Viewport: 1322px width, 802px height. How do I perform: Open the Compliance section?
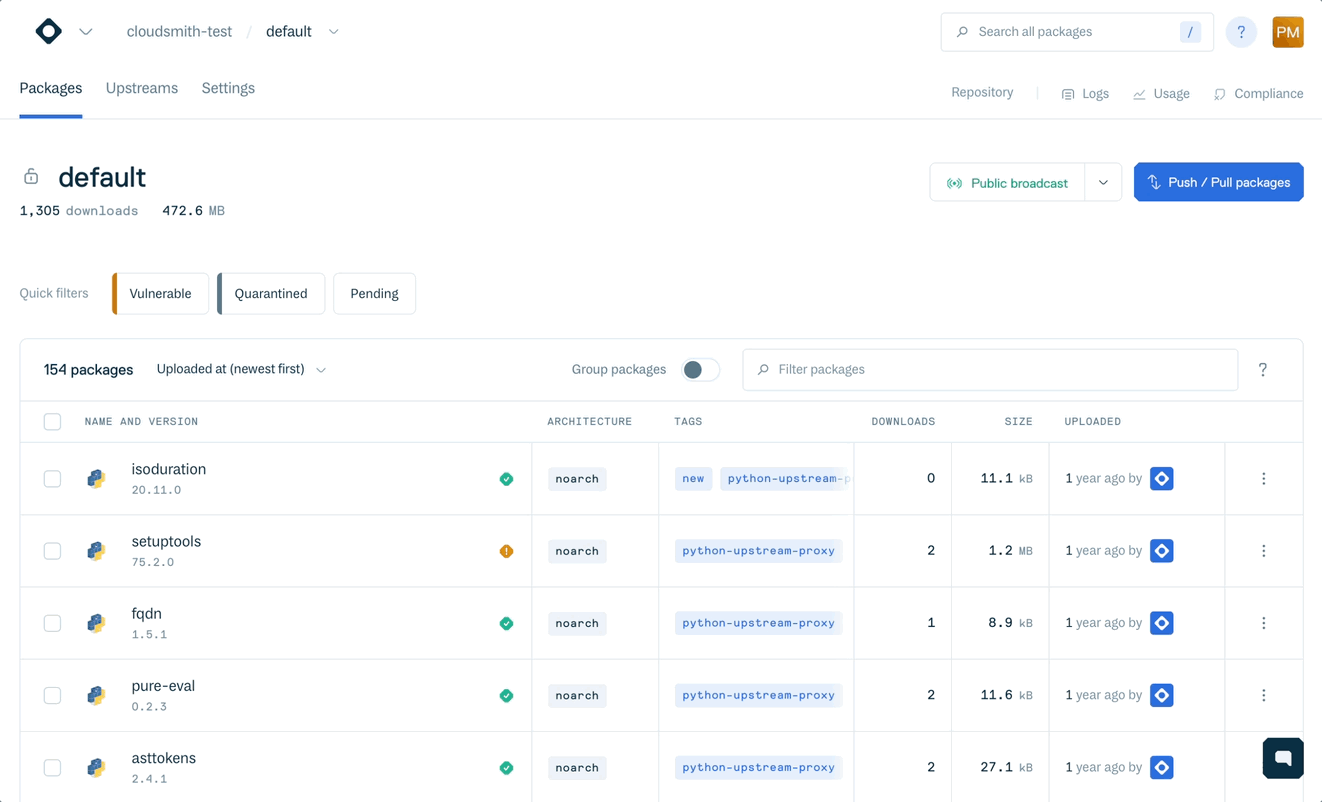(x=1258, y=94)
